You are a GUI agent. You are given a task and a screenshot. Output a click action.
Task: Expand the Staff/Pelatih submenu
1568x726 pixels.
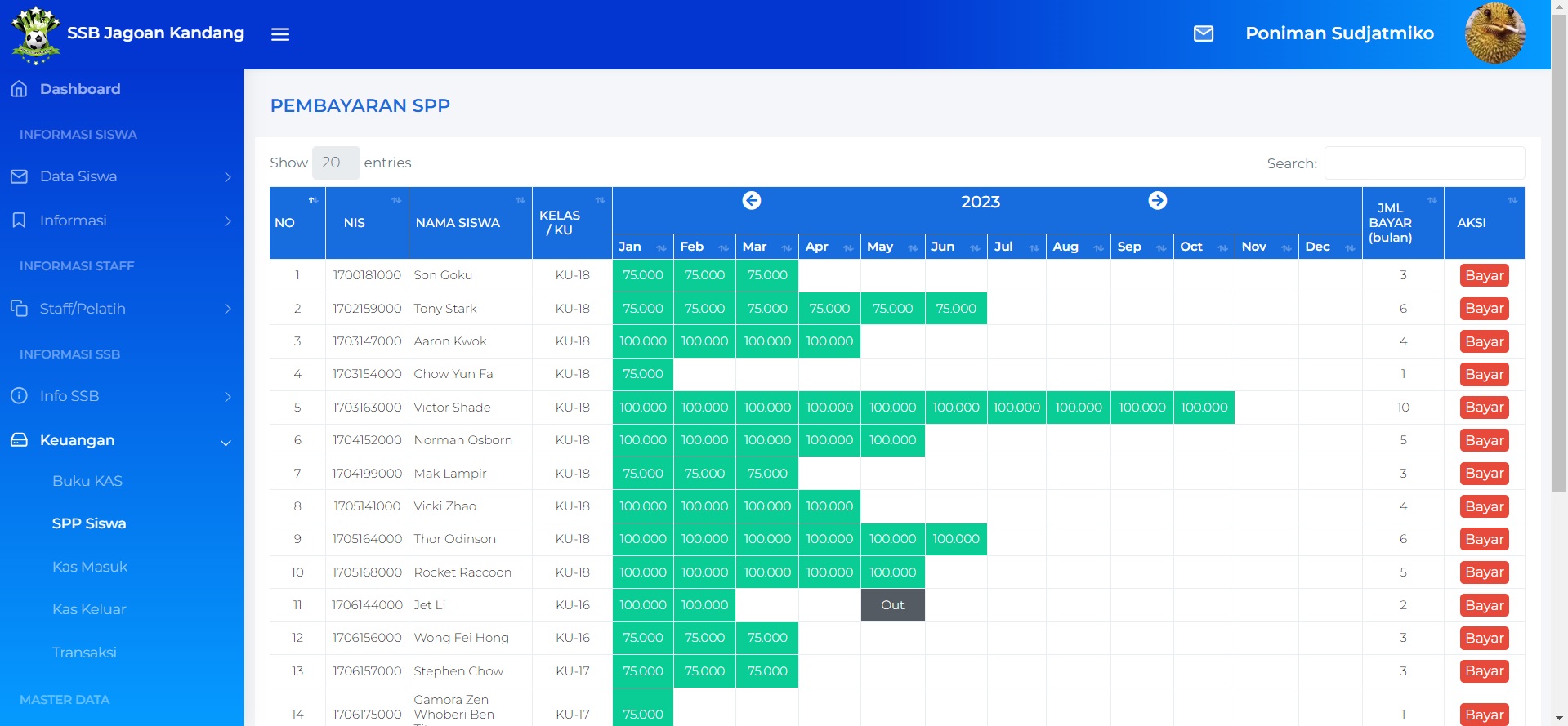tap(122, 309)
